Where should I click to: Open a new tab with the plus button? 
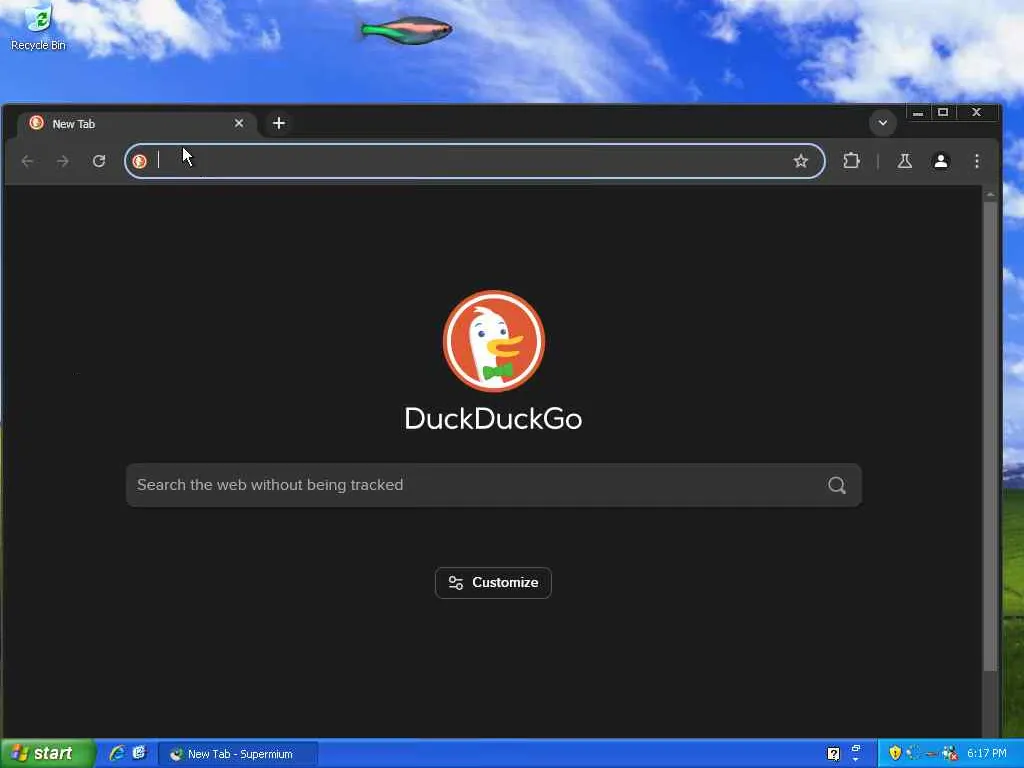(279, 123)
